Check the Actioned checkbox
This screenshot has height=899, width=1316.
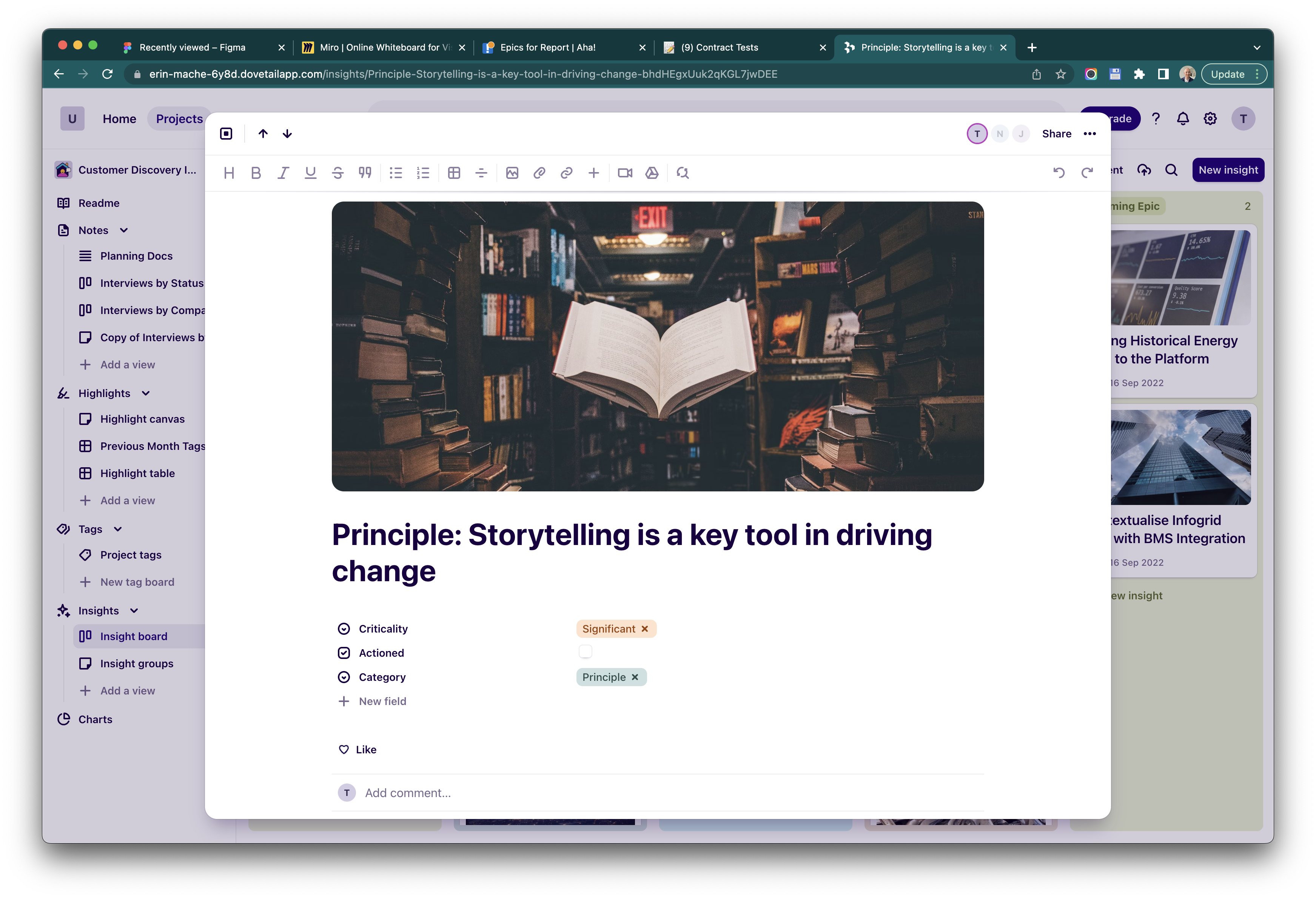(586, 652)
